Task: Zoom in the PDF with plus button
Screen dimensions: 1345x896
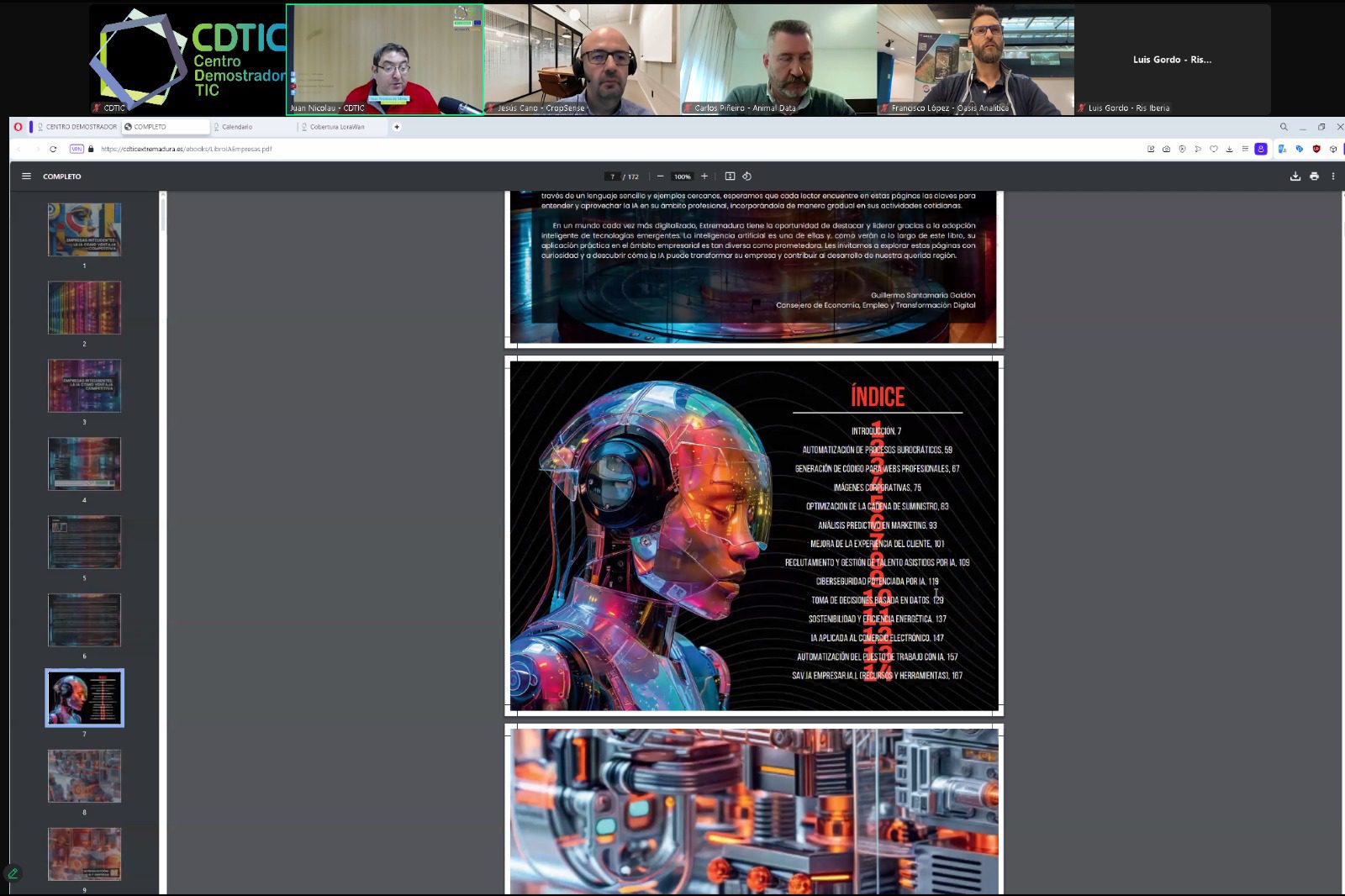Action: point(704,177)
